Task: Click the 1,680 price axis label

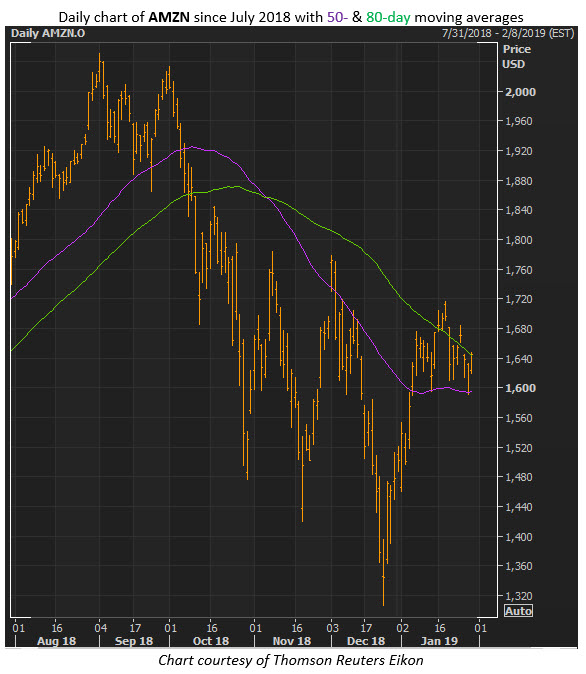Action: click(519, 329)
